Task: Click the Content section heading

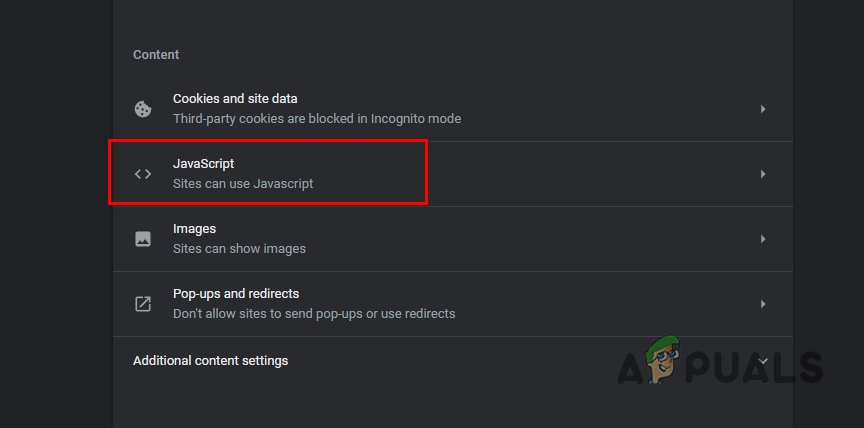Action: [x=156, y=54]
